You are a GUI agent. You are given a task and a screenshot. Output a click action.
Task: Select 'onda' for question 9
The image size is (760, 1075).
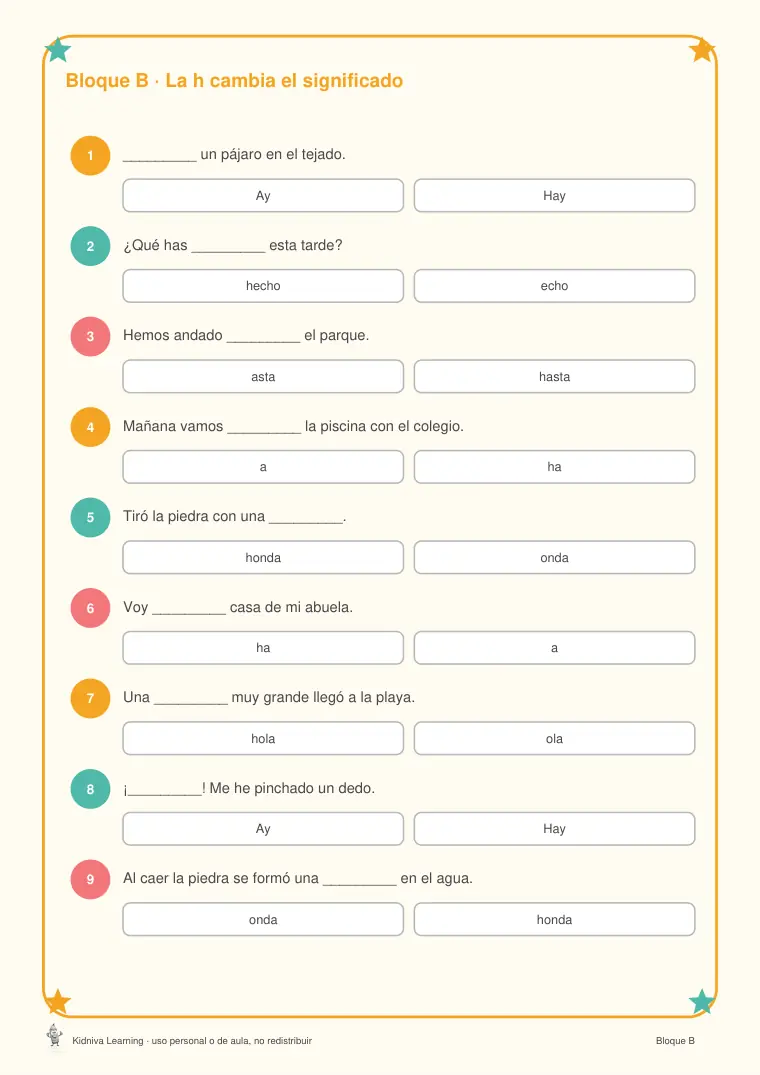pos(263,919)
